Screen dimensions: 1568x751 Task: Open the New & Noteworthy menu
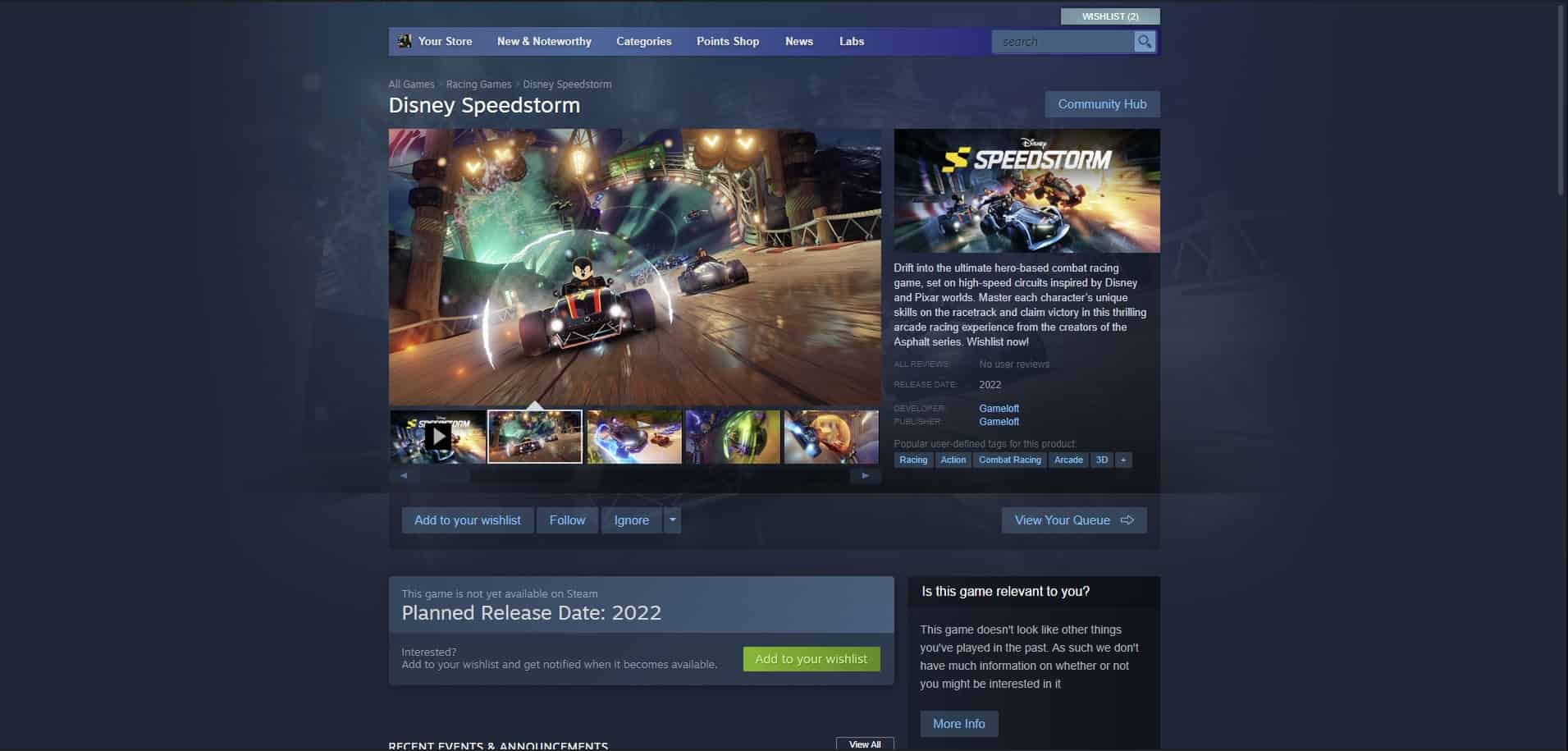[x=544, y=41]
